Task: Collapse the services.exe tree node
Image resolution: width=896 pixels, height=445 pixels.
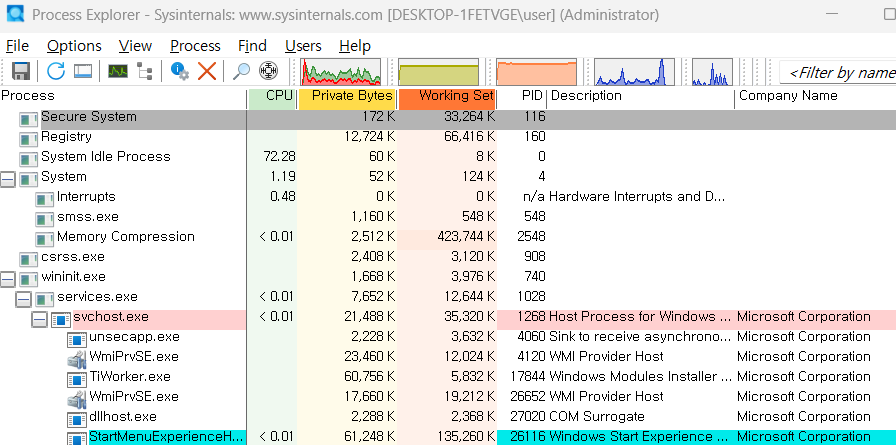Action: click(x=23, y=299)
